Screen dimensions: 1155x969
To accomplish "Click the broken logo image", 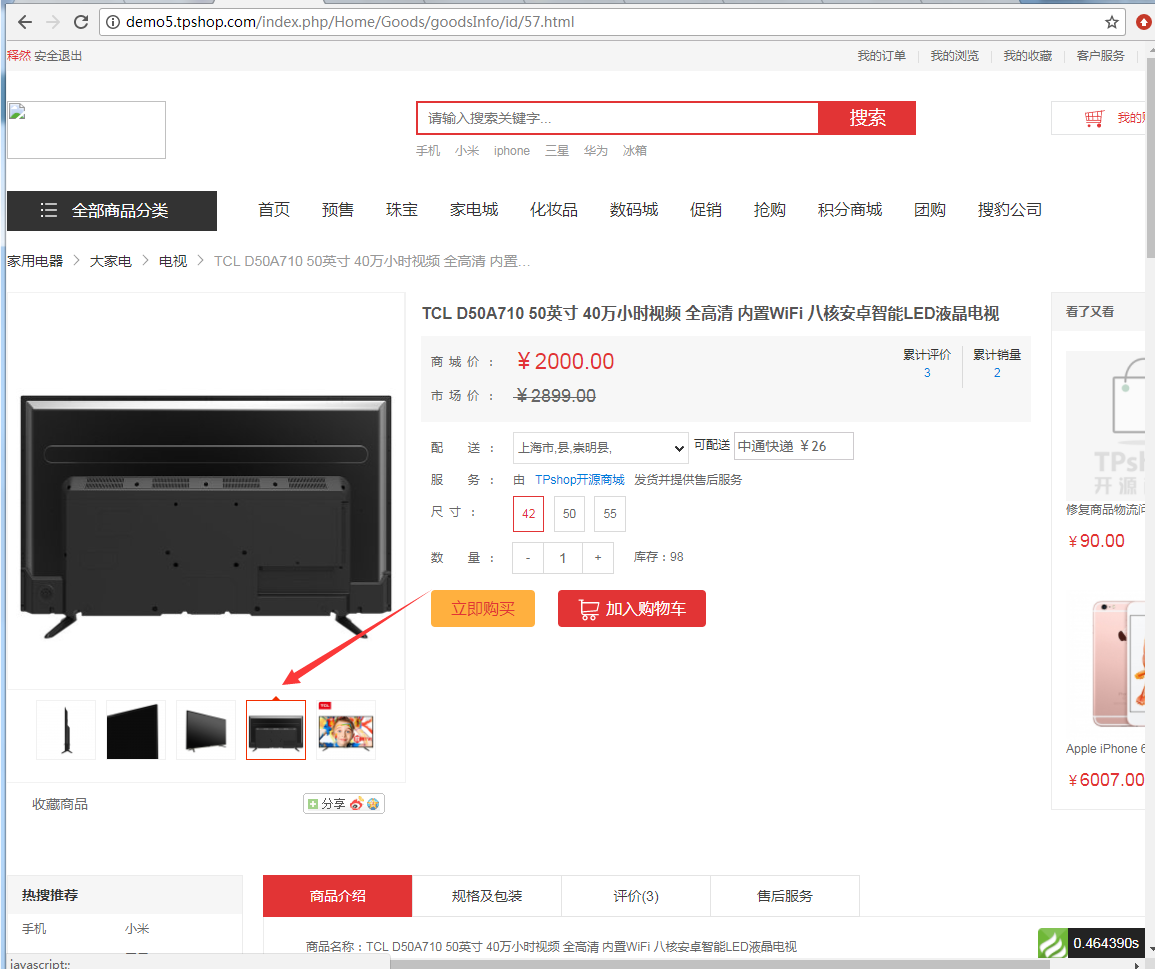I will (x=86, y=130).
